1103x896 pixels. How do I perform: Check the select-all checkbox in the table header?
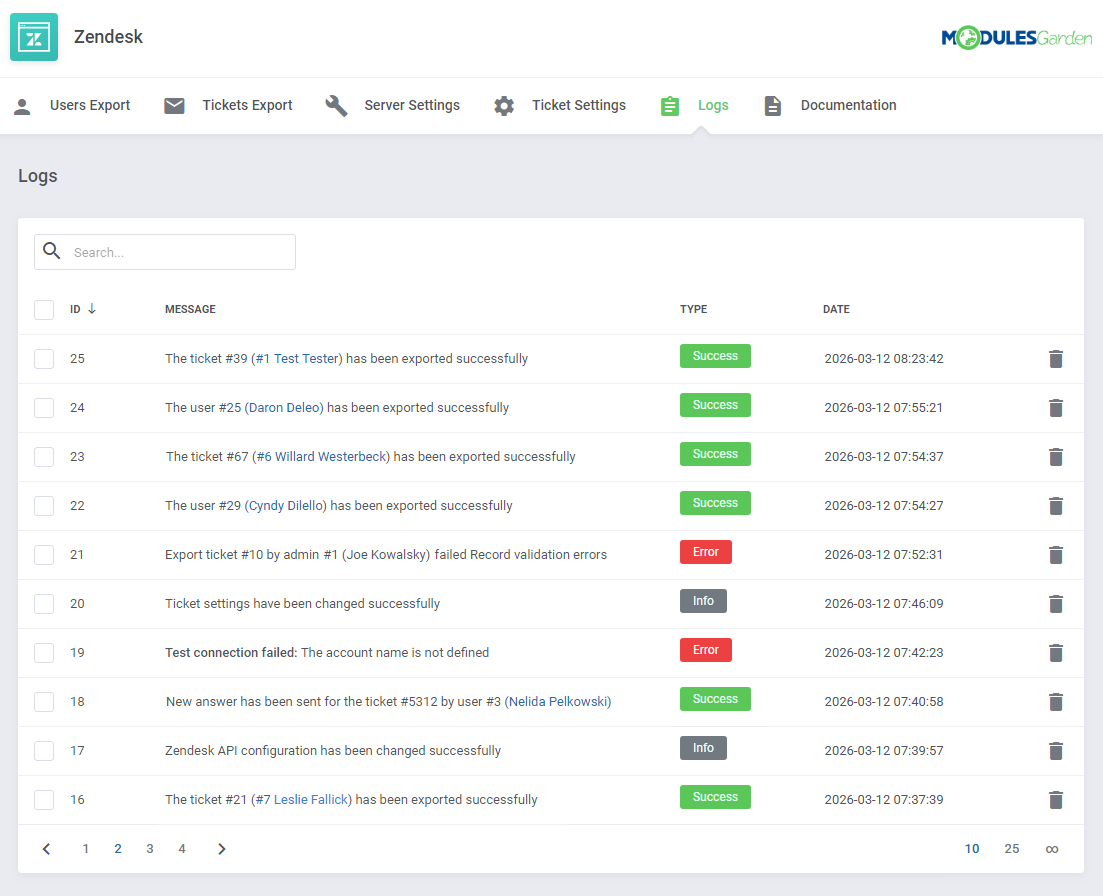(x=44, y=309)
